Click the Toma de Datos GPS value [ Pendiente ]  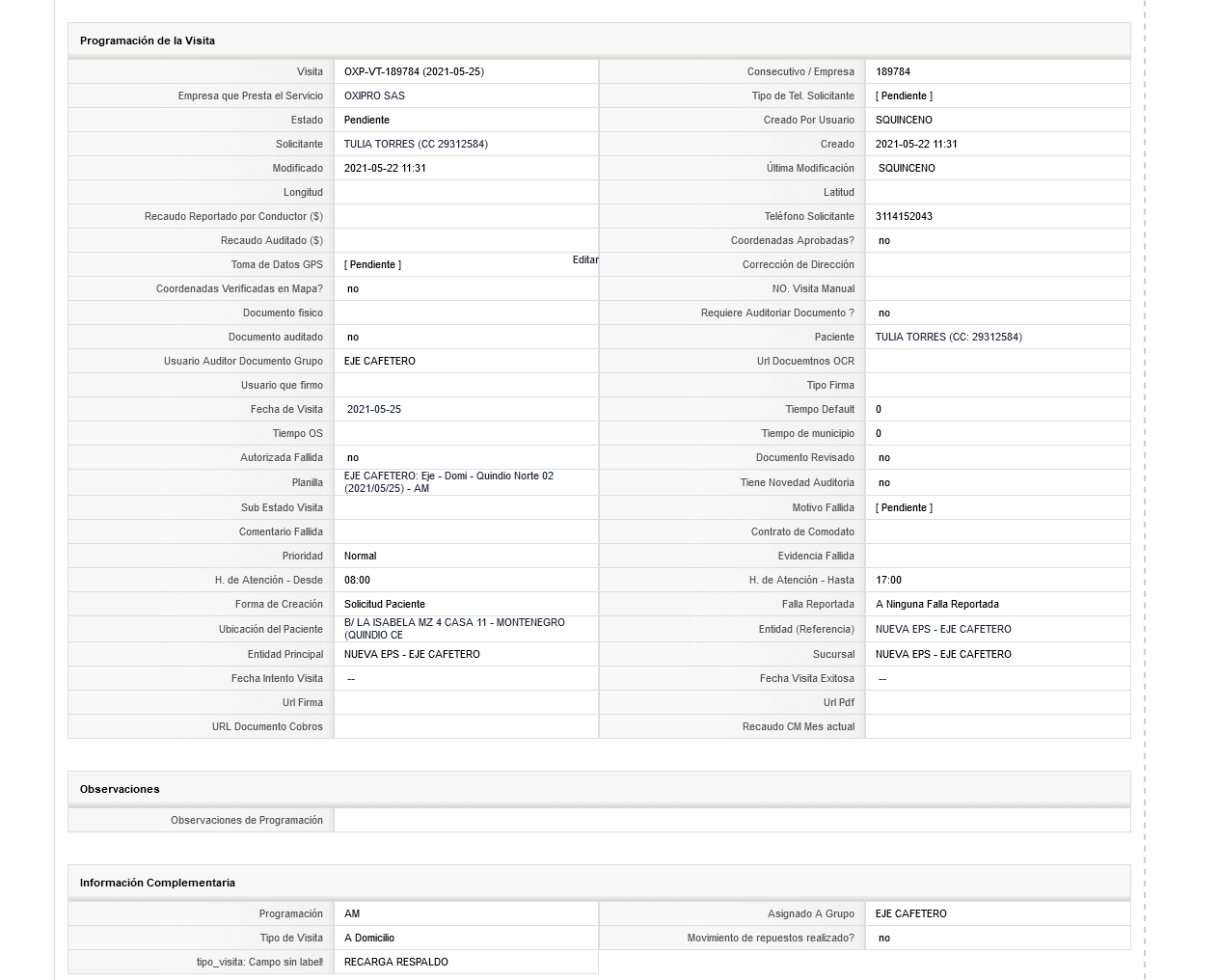click(x=372, y=264)
